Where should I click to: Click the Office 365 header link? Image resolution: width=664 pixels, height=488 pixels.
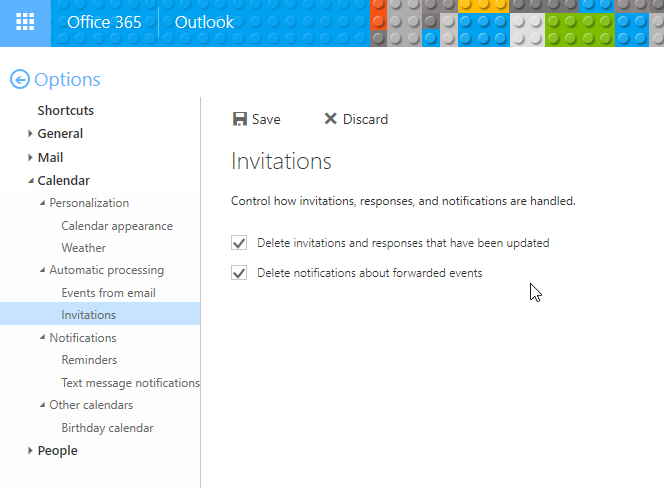104,22
